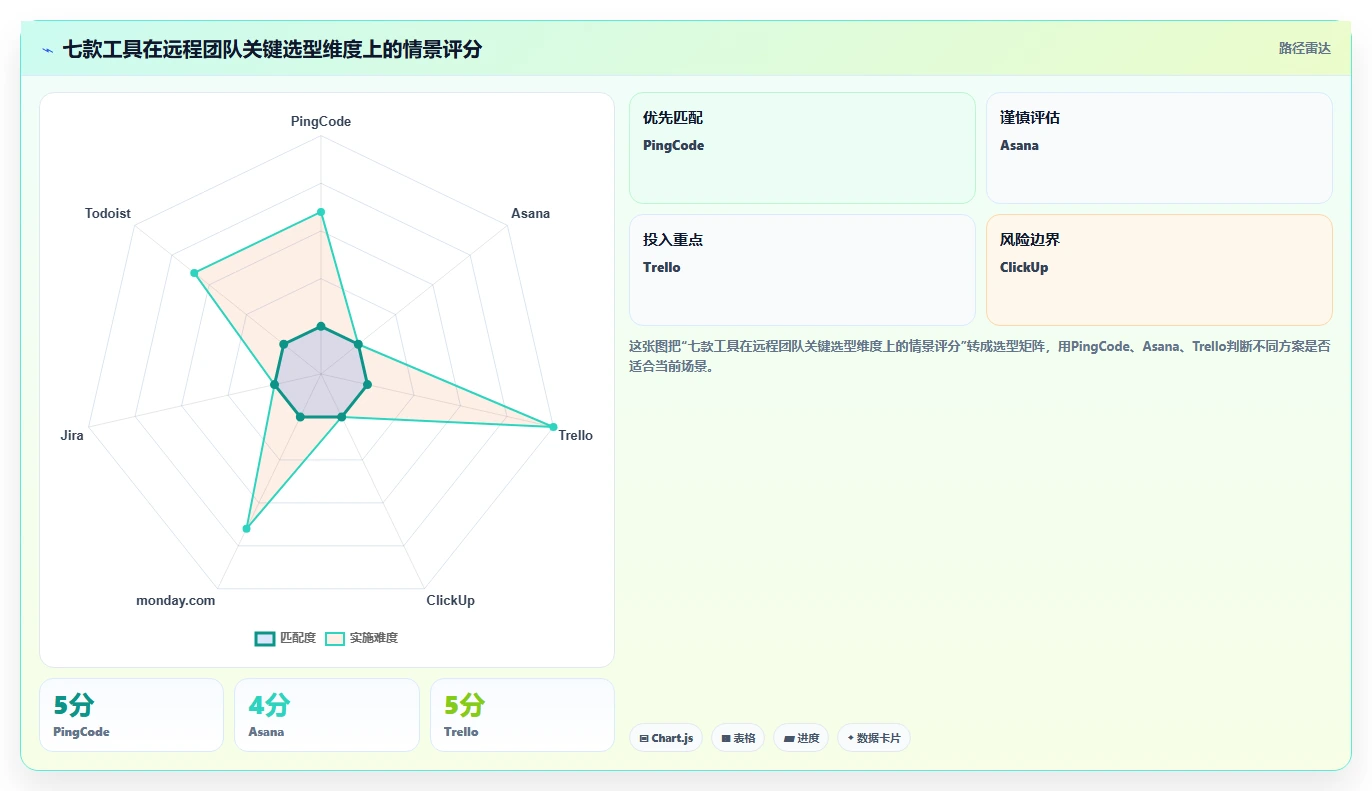
Task: Click the 5分 PingCode score card
Action: (x=131, y=715)
